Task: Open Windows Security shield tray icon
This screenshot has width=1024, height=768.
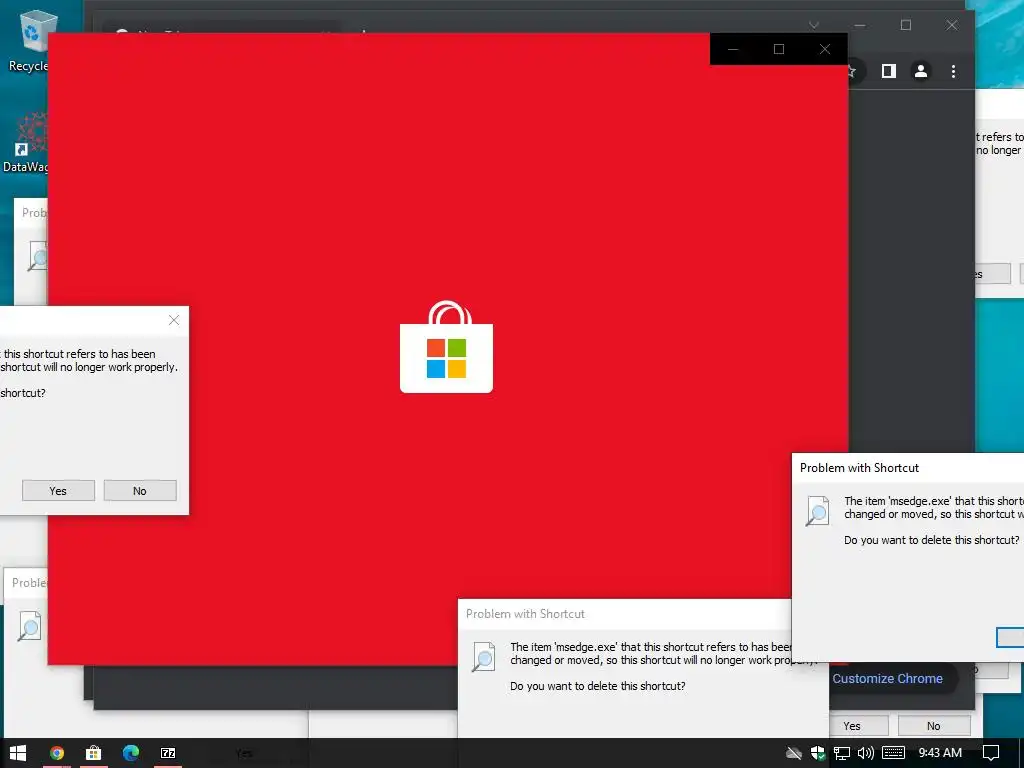Action: (x=818, y=753)
